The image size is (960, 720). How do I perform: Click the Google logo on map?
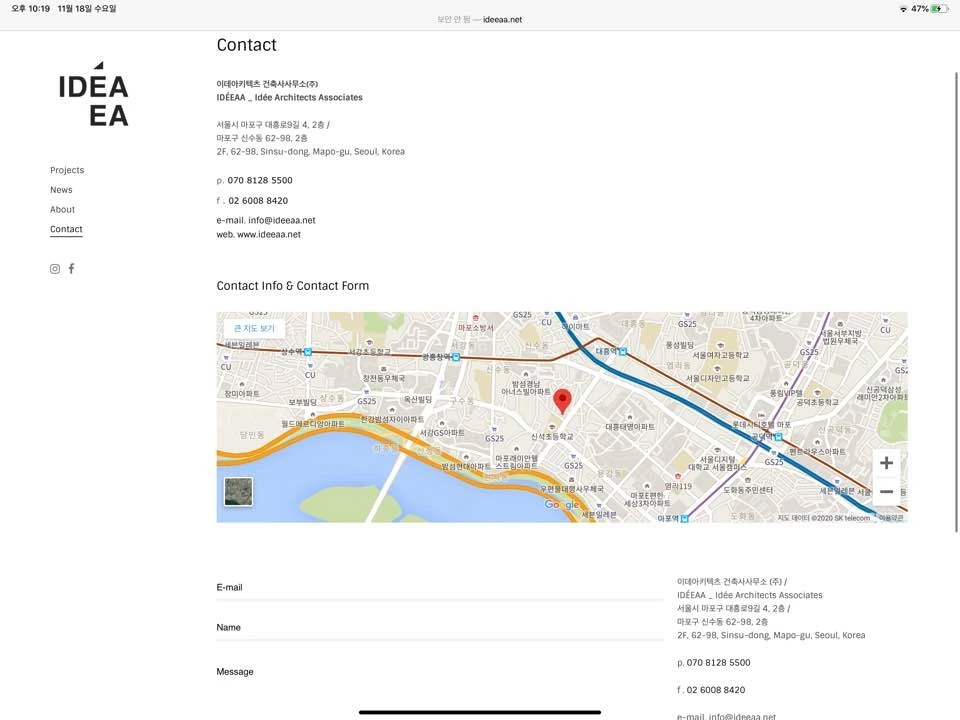561,504
